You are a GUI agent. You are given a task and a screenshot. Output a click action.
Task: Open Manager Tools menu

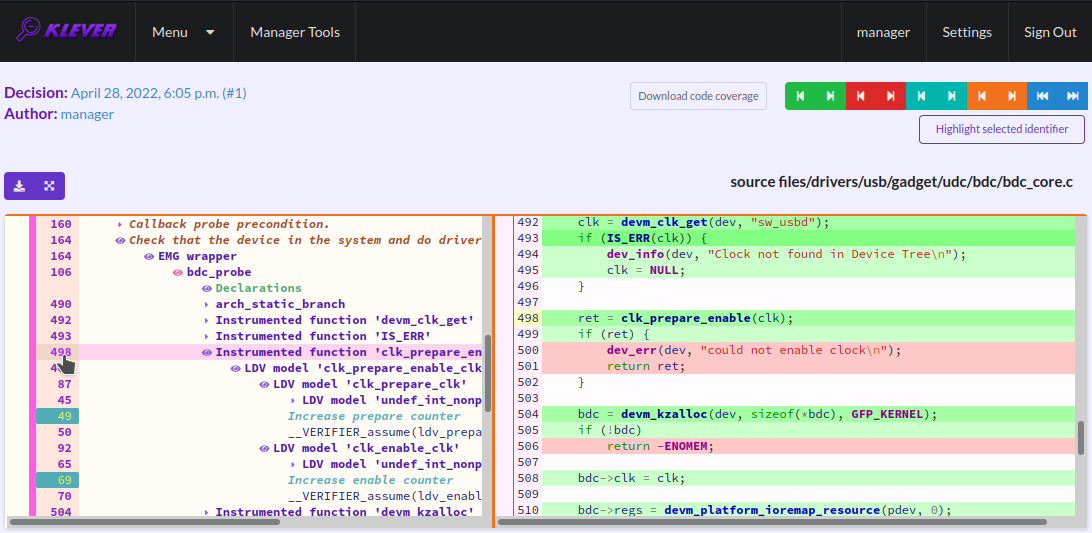[x=295, y=32]
